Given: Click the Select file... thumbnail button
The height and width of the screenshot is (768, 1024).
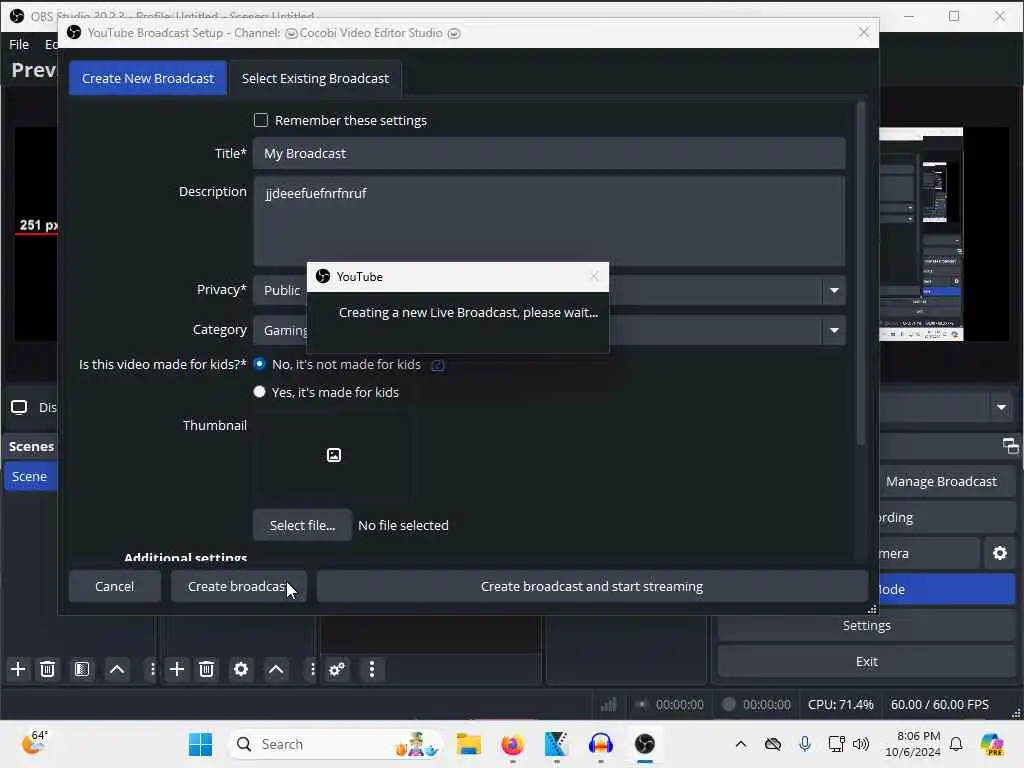Looking at the screenshot, I should click(x=302, y=526).
